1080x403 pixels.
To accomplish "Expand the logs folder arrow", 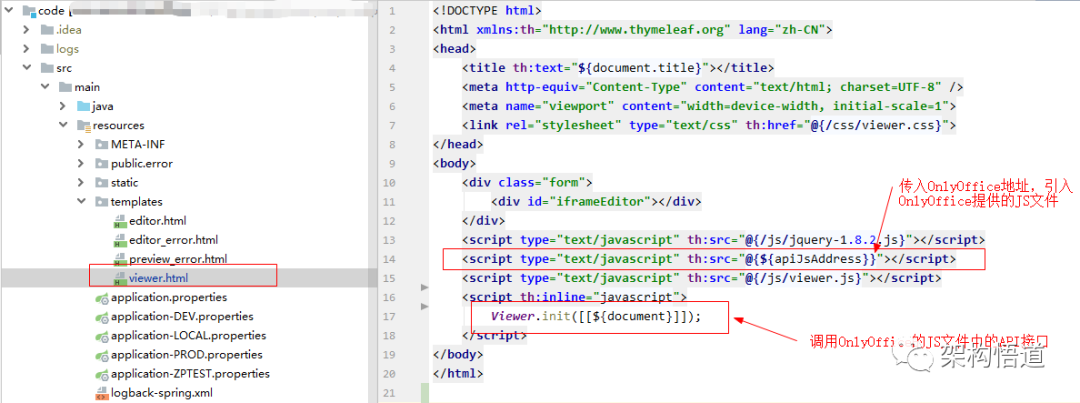I will point(26,49).
